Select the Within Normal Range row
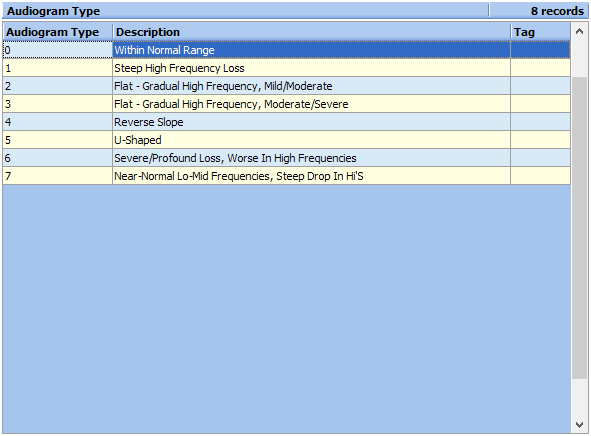The image size is (591, 436). 286,50
